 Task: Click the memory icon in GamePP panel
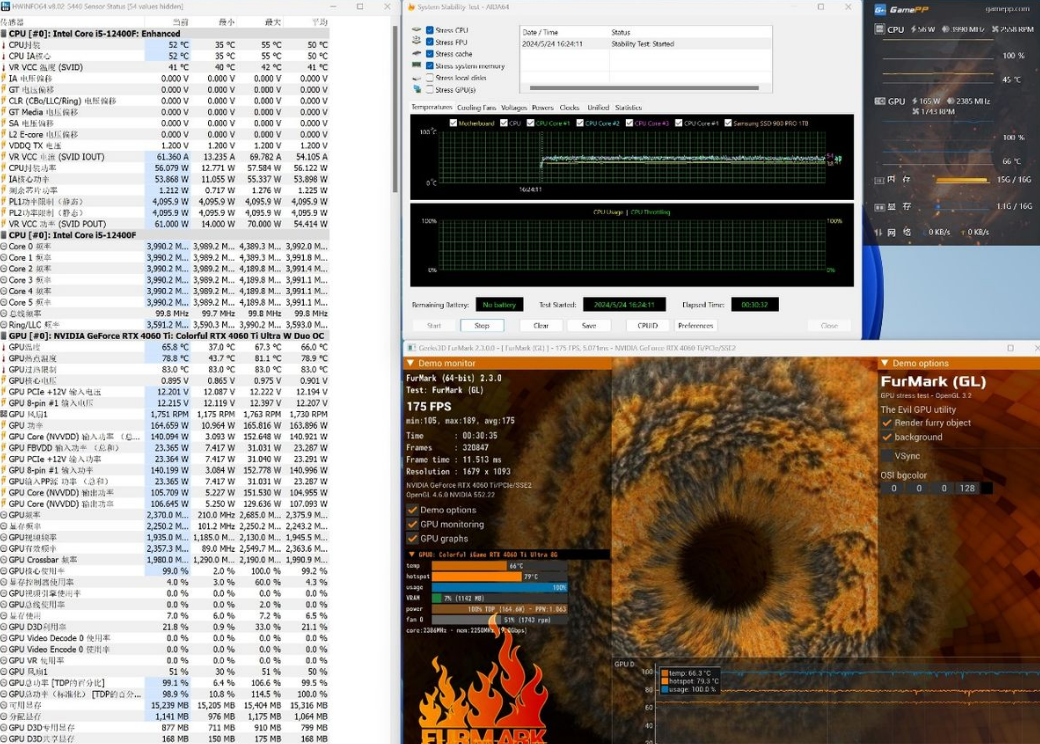(x=879, y=180)
